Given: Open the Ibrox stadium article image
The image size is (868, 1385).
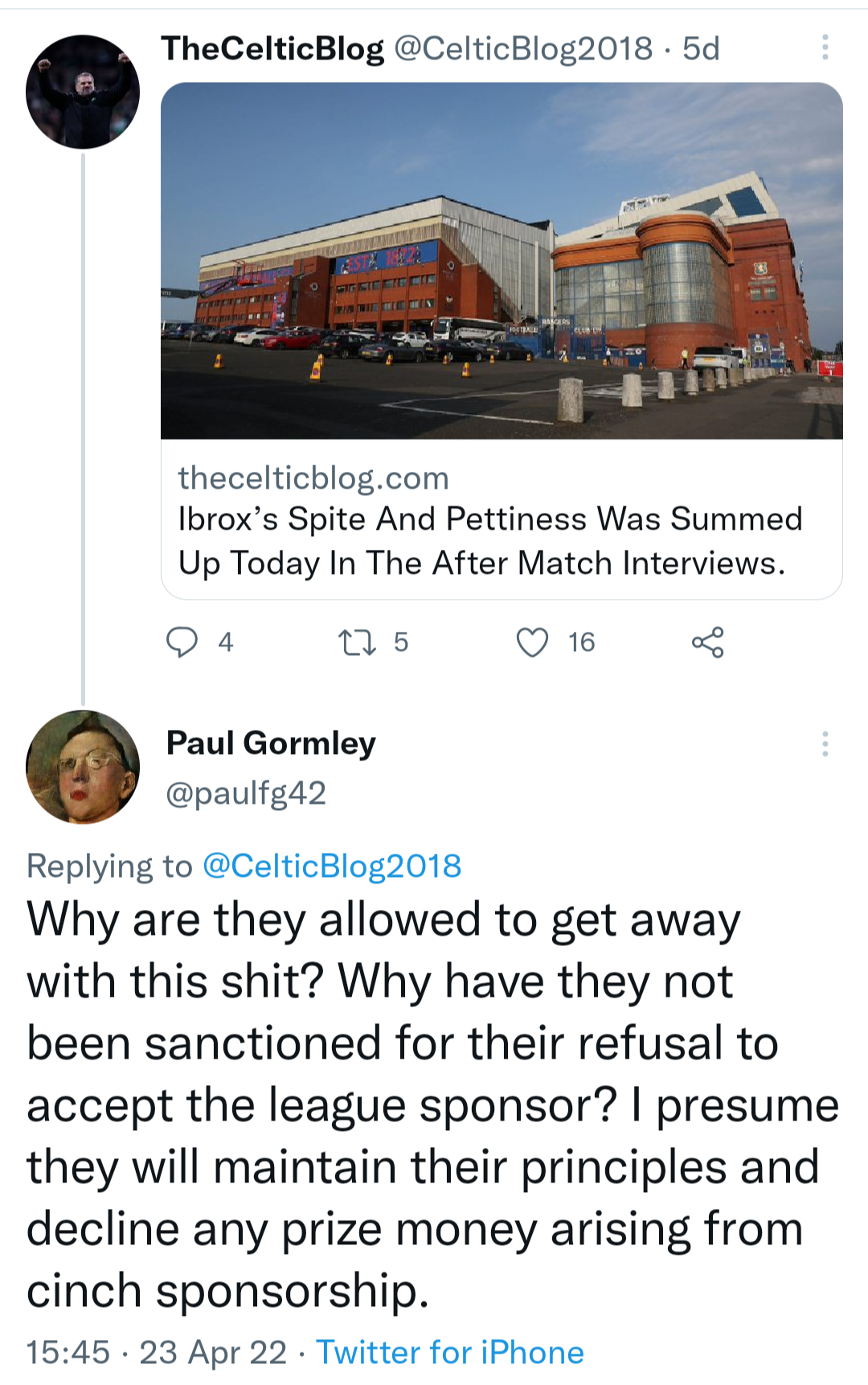Looking at the screenshot, I should (502, 260).
